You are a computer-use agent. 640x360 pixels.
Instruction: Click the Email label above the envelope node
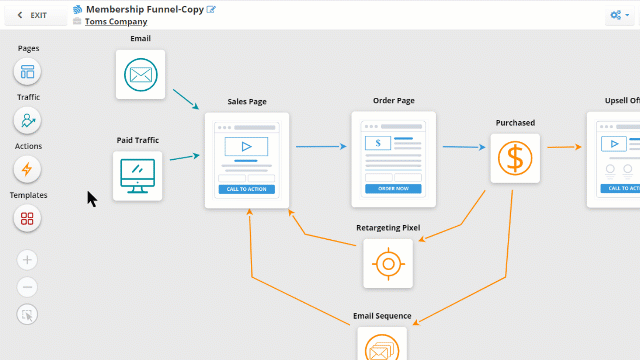coord(140,38)
